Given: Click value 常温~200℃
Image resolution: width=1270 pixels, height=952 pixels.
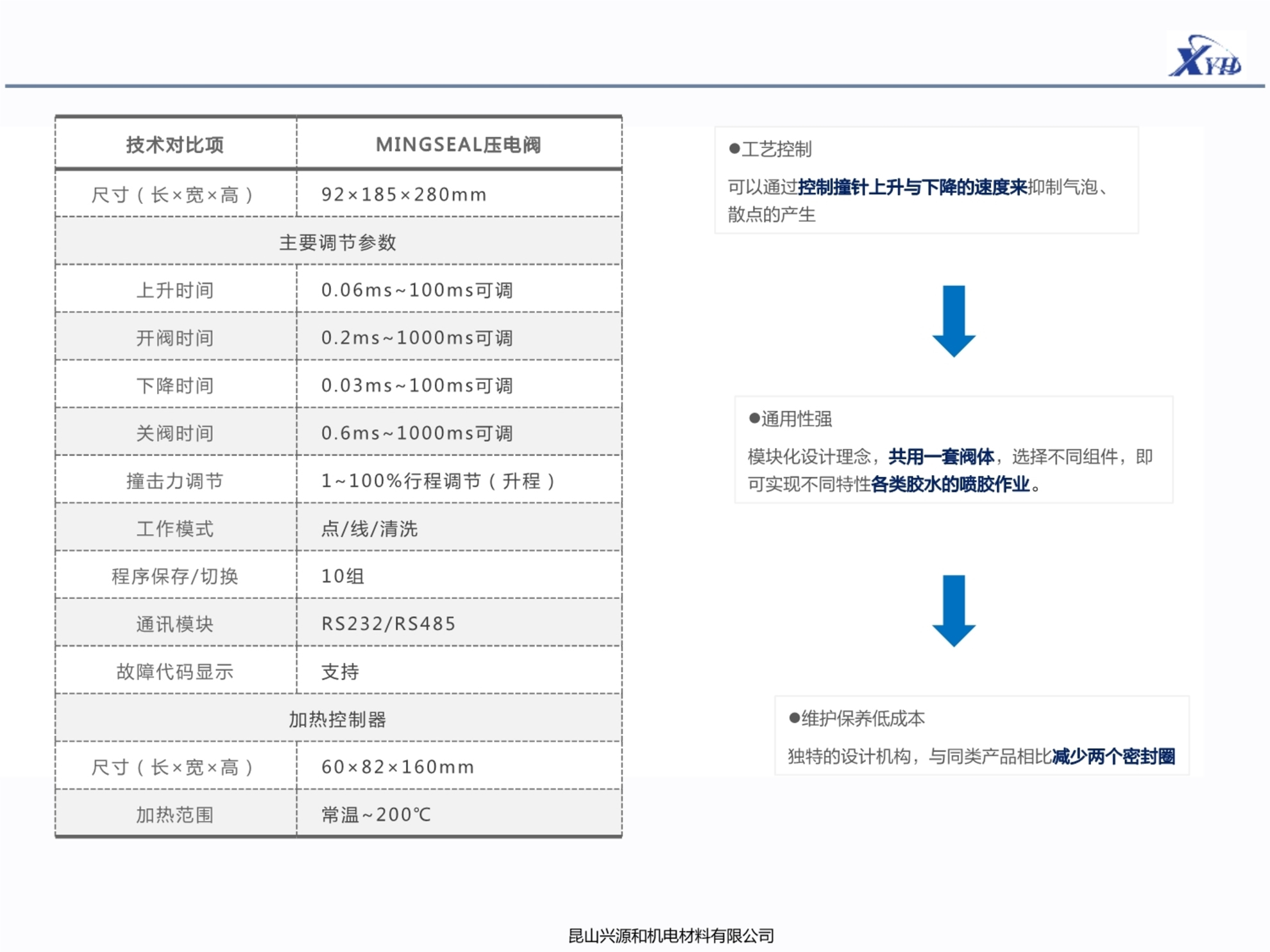Looking at the screenshot, I should pyautogui.click(x=376, y=815).
